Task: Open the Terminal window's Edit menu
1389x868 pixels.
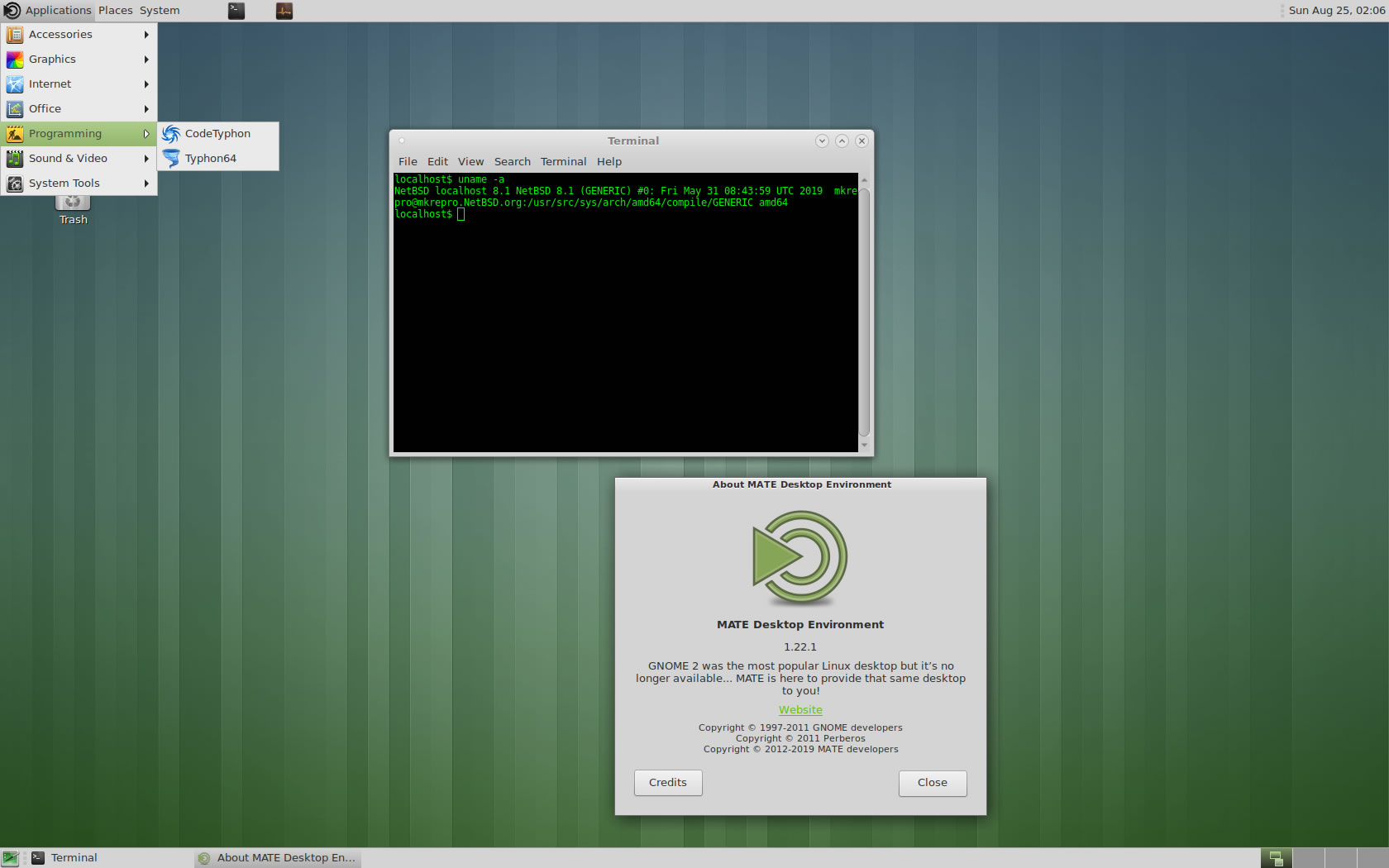Action: point(437,162)
